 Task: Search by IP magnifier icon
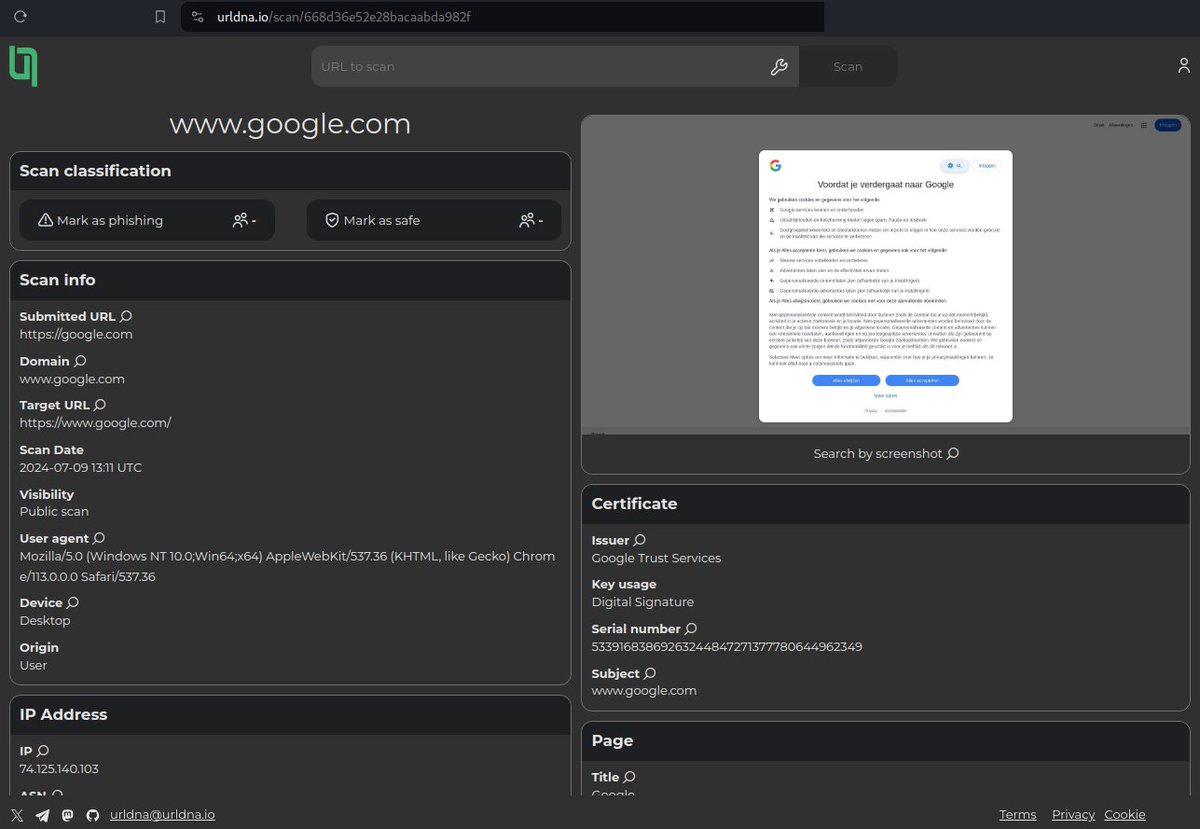click(x=43, y=751)
